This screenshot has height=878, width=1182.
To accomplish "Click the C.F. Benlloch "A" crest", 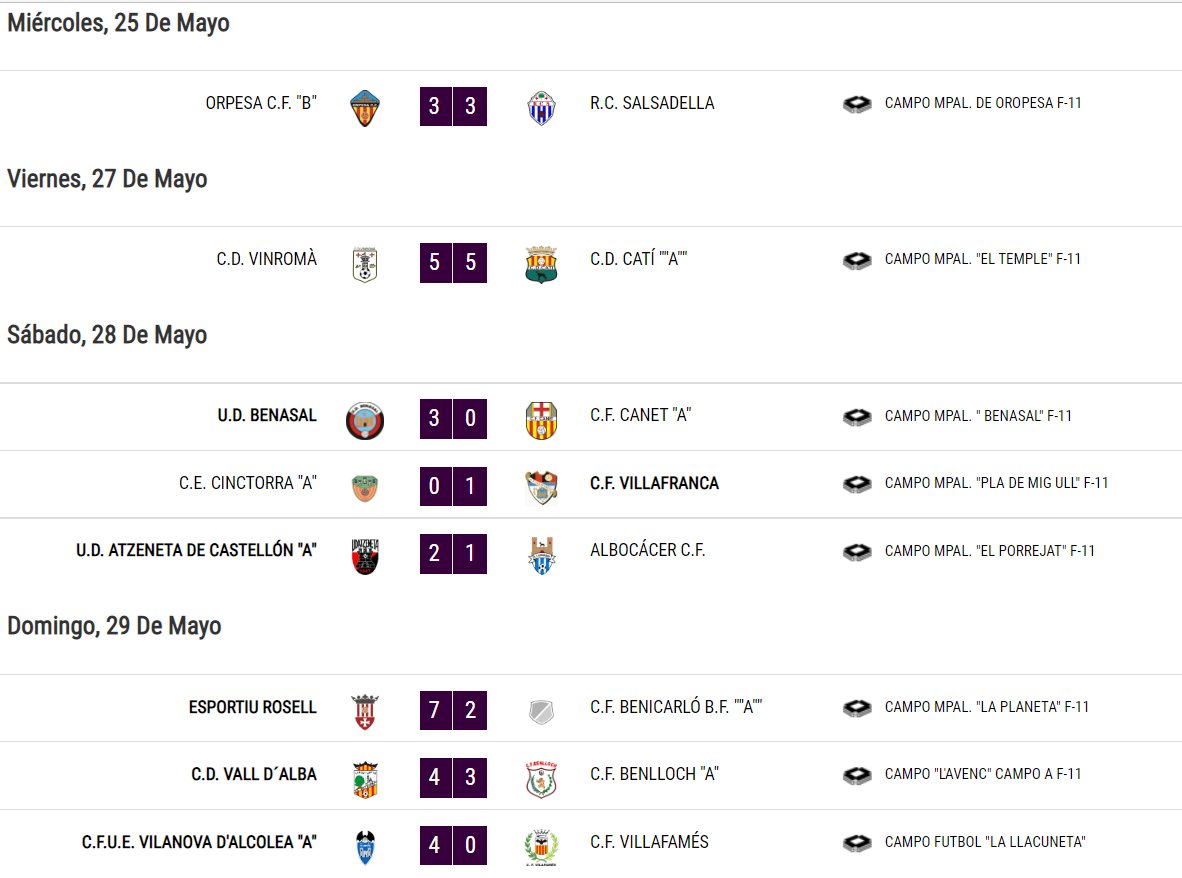I will click(541, 779).
